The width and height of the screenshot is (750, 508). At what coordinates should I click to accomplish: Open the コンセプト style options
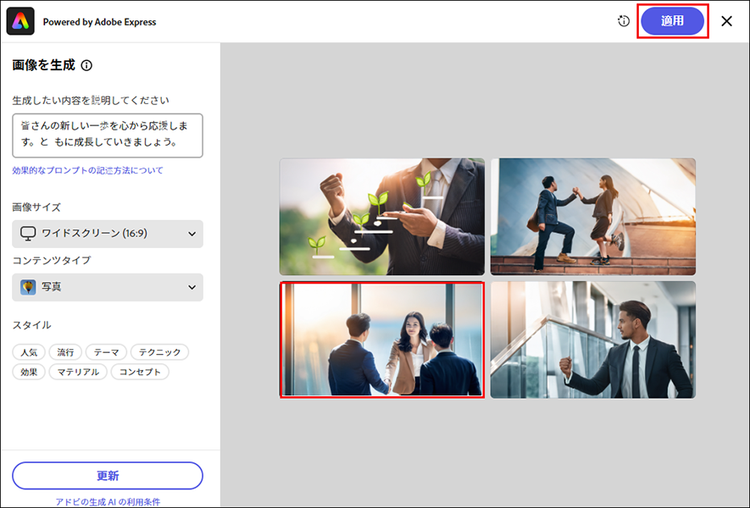pos(139,372)
